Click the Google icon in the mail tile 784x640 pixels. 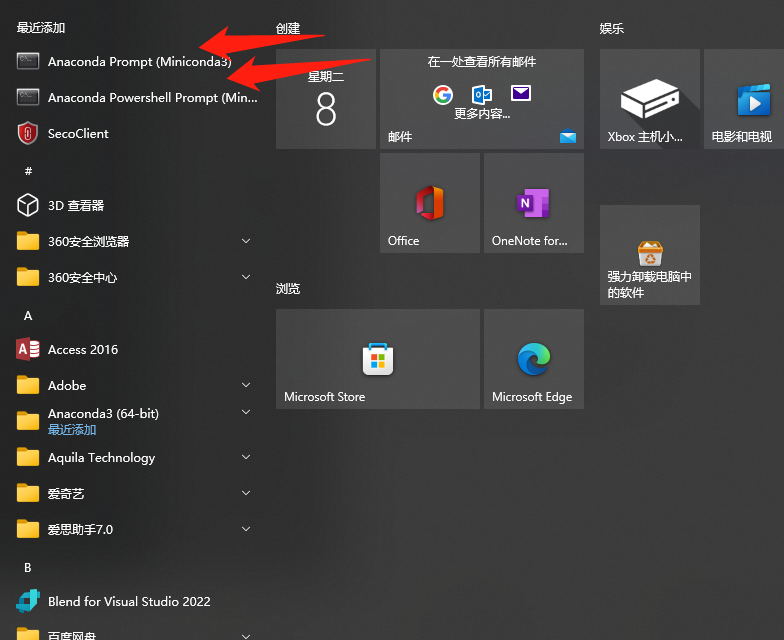(443, 94)
